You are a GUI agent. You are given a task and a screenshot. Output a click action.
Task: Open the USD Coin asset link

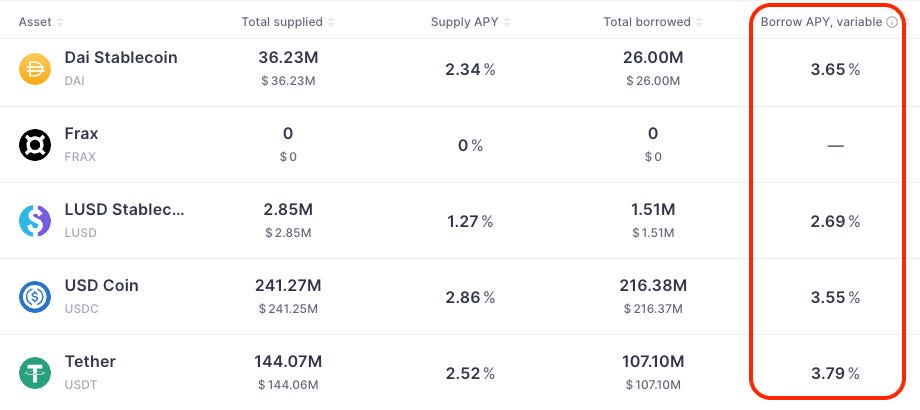(102, 286)
